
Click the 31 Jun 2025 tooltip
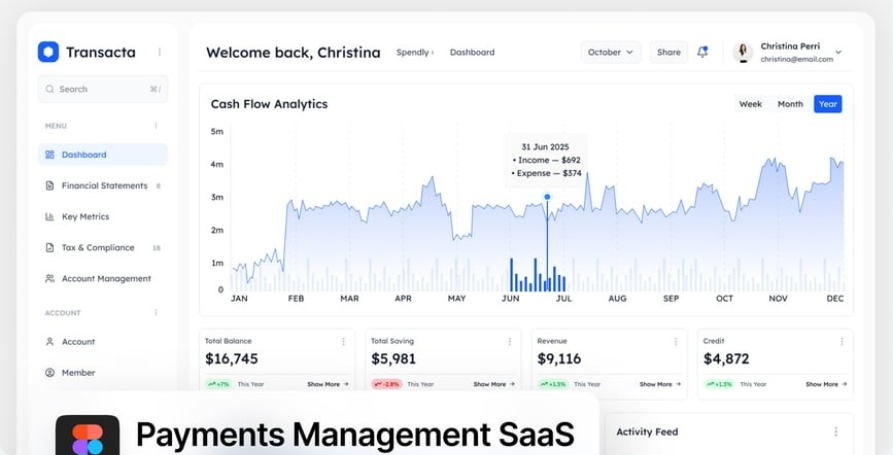pyautogui.click(x=546, y=160)
